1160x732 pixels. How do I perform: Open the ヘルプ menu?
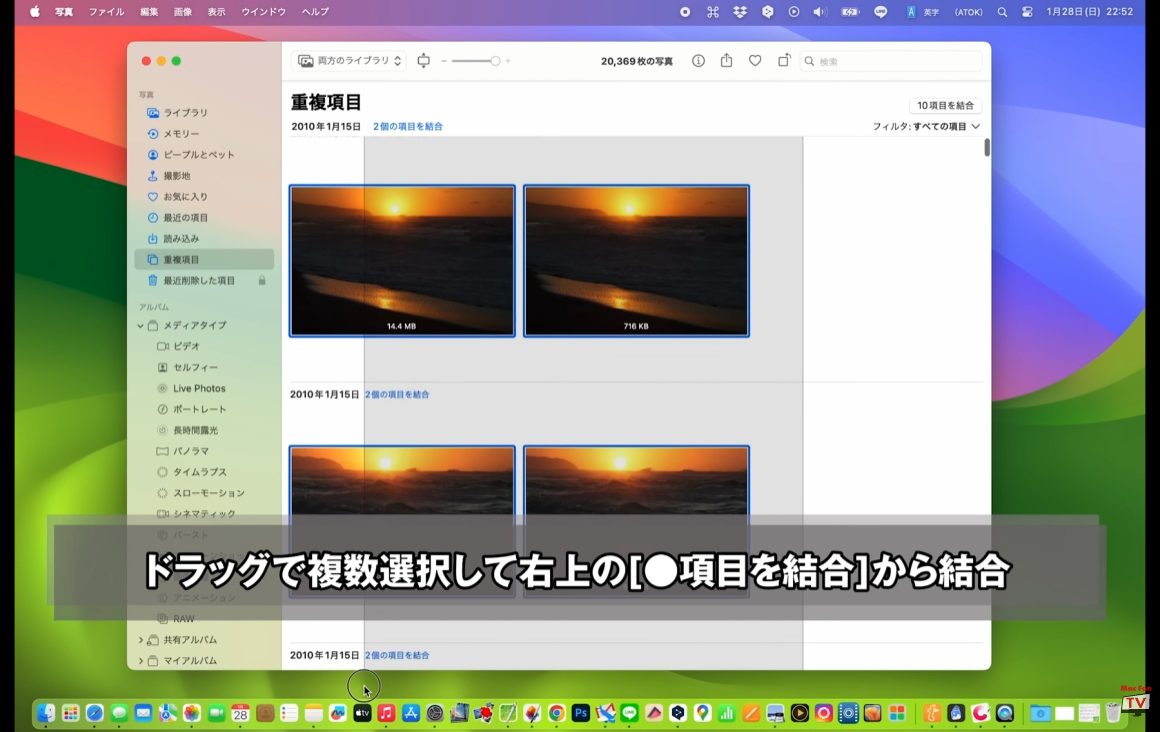[x=315, y=12]
